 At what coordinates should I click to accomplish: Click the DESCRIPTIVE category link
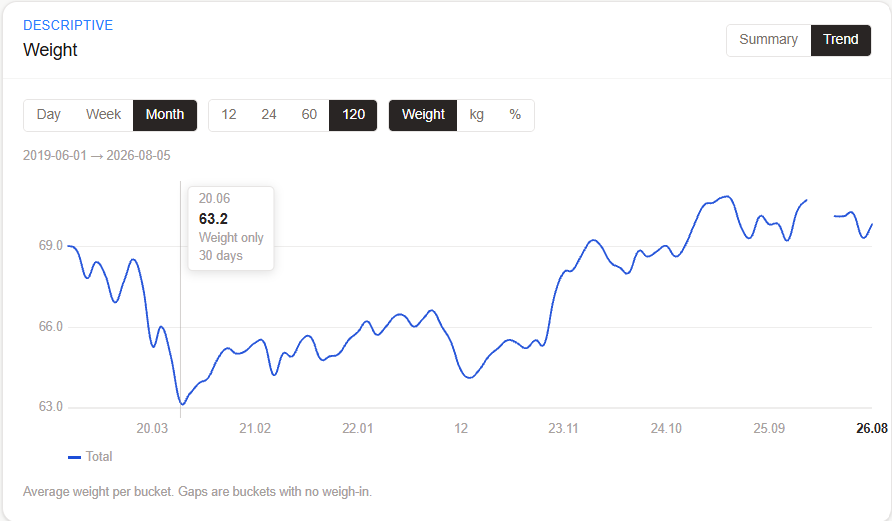[x=68, y=26]
